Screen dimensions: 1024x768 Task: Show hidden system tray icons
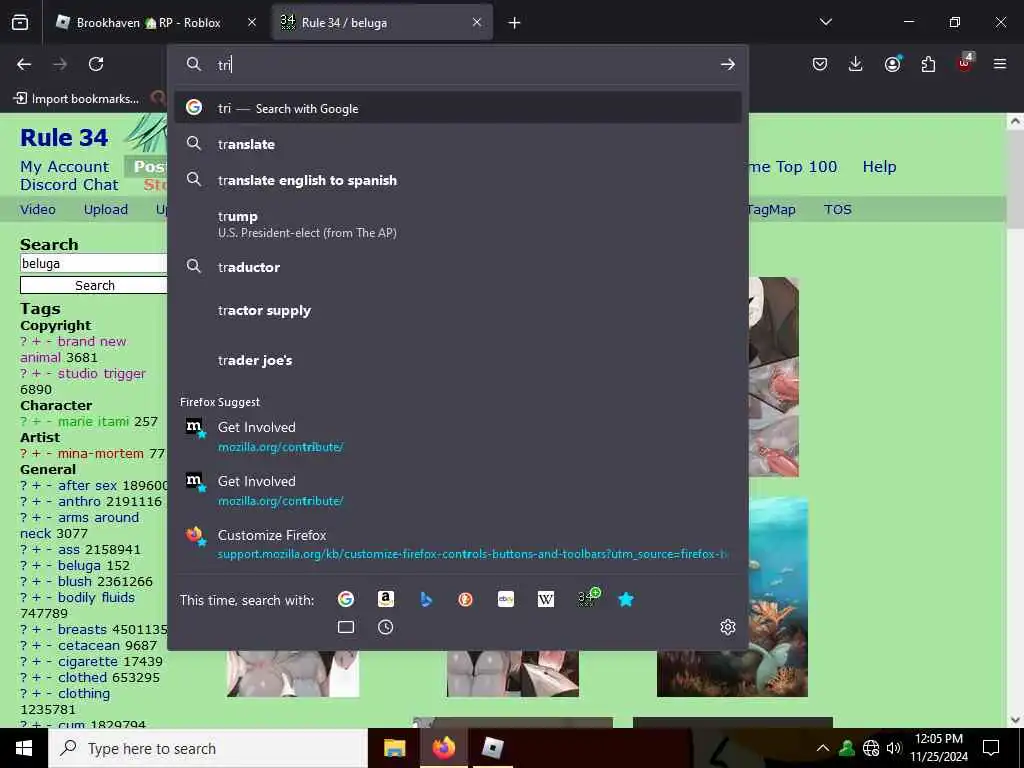click(x=823, y=748)
